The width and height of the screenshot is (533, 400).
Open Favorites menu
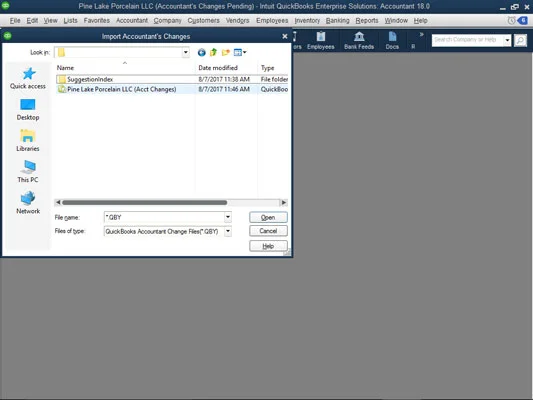click(97, 21)
